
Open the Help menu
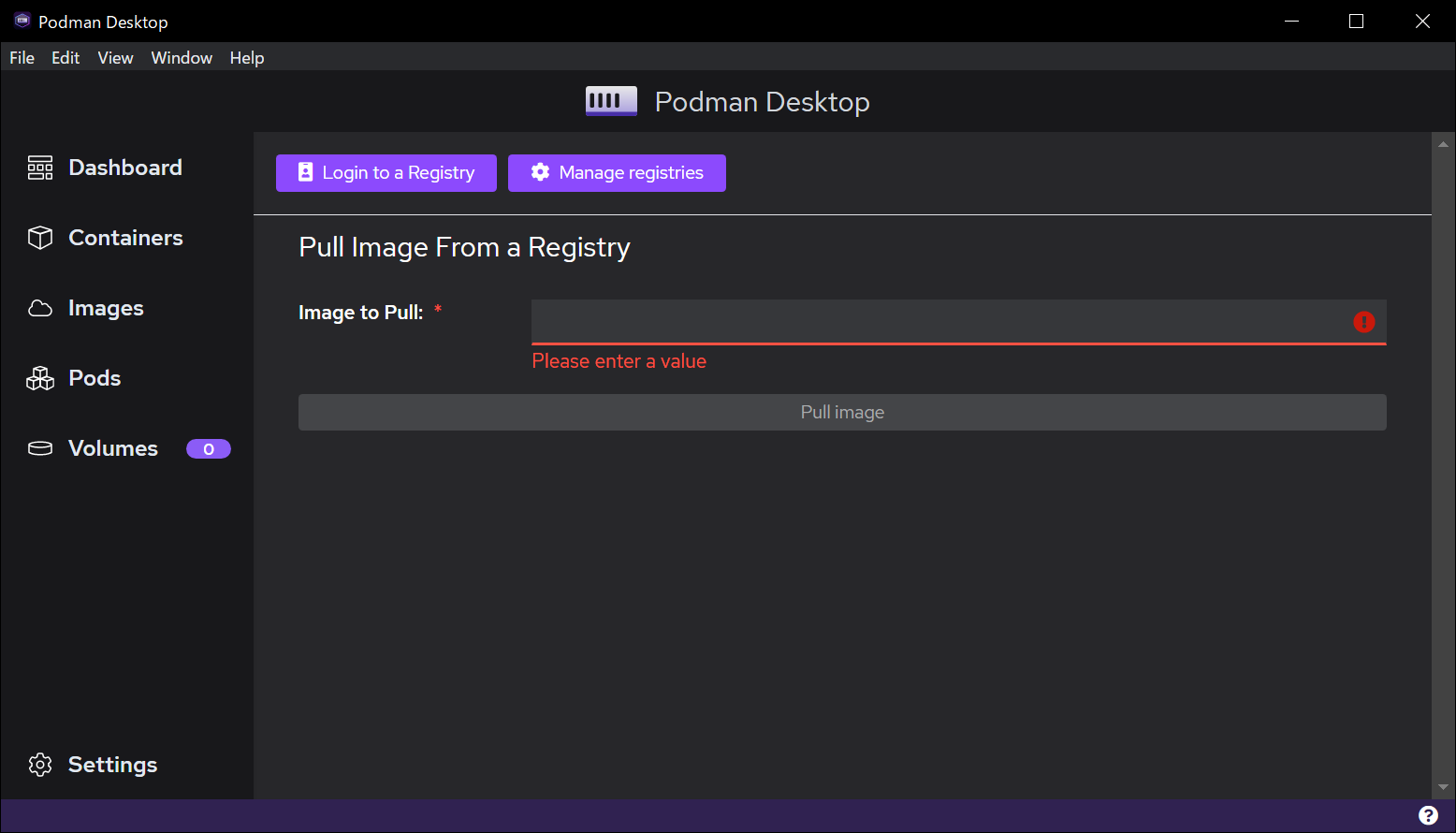(x=247, y=58)
